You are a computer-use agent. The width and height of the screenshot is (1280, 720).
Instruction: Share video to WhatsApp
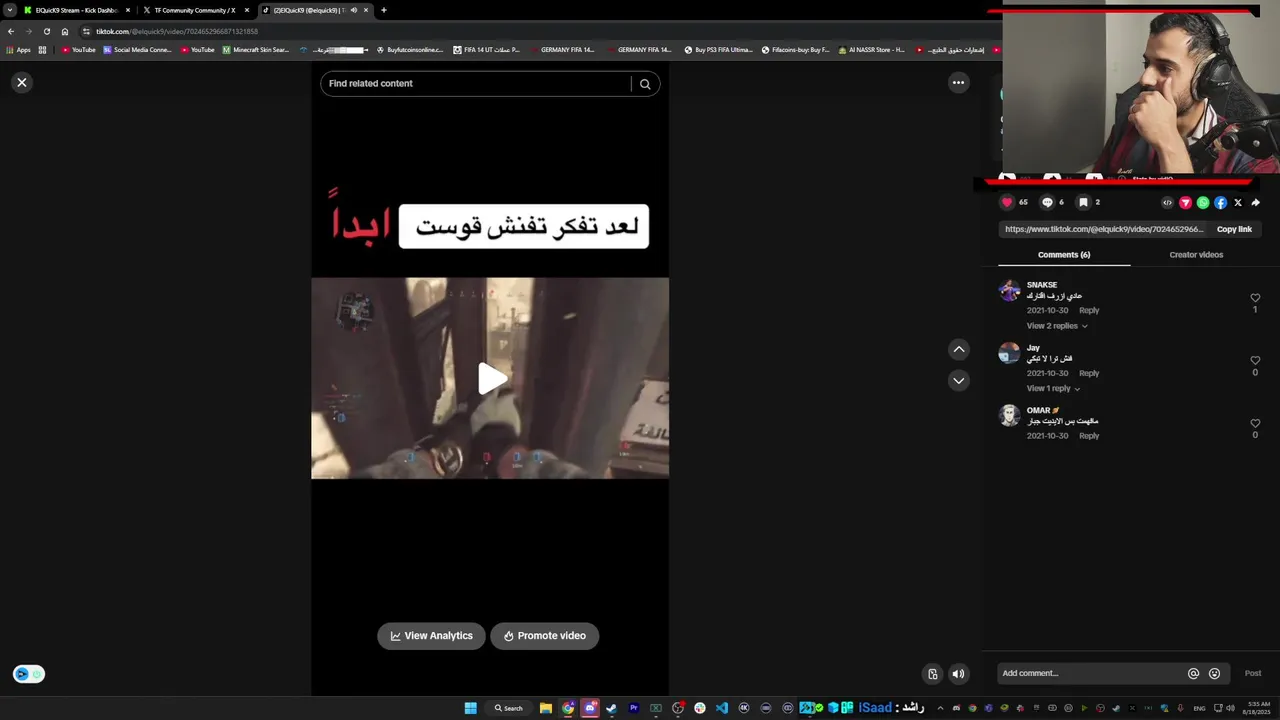1203,203
